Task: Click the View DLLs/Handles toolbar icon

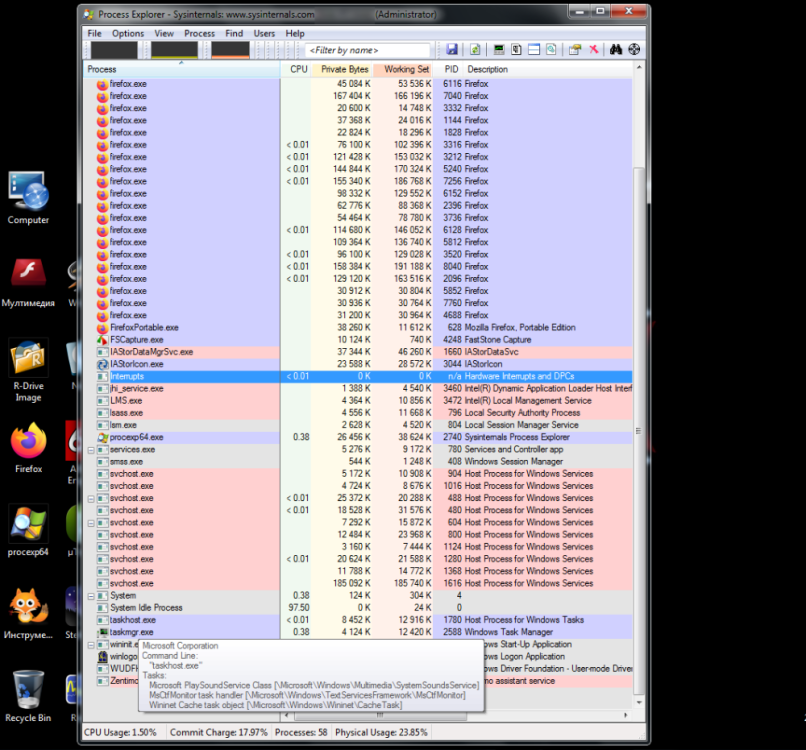Action: [x=551, y=49]
